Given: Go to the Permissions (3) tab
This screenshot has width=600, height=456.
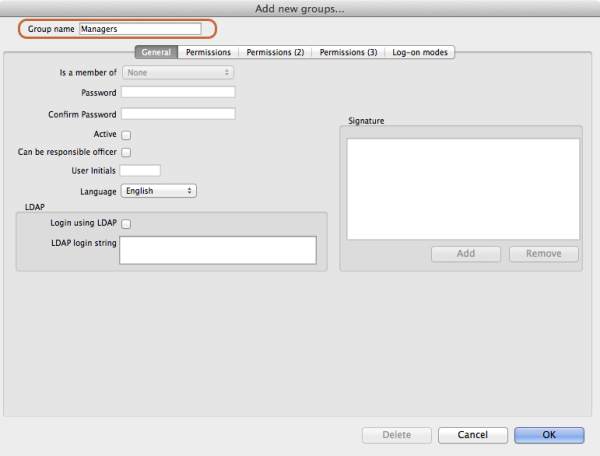Looking at the screenshot, I should point(348,52).
